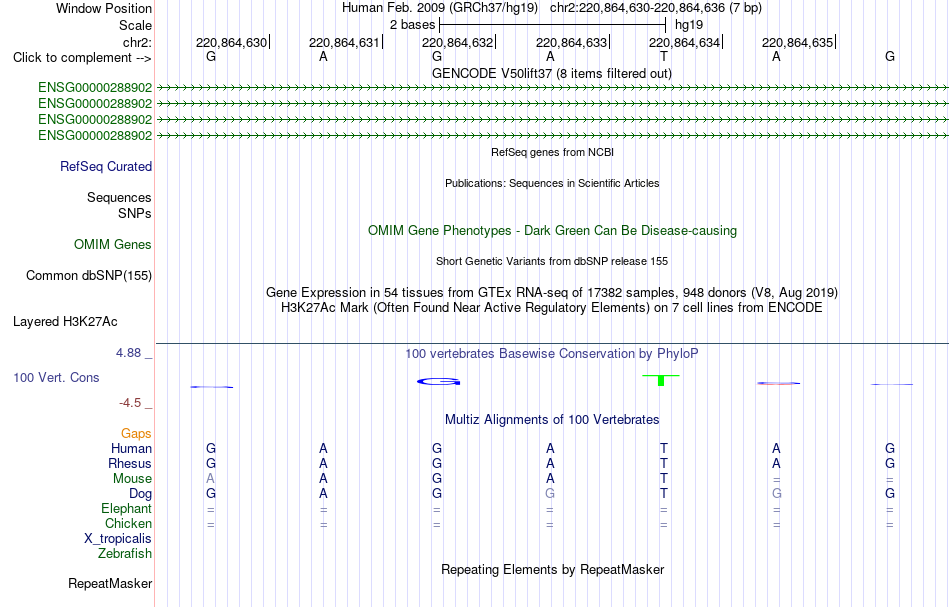Click 'Short Genetic Variants from dbSNP release 155'
950x607 pixels.
[552, 262]
